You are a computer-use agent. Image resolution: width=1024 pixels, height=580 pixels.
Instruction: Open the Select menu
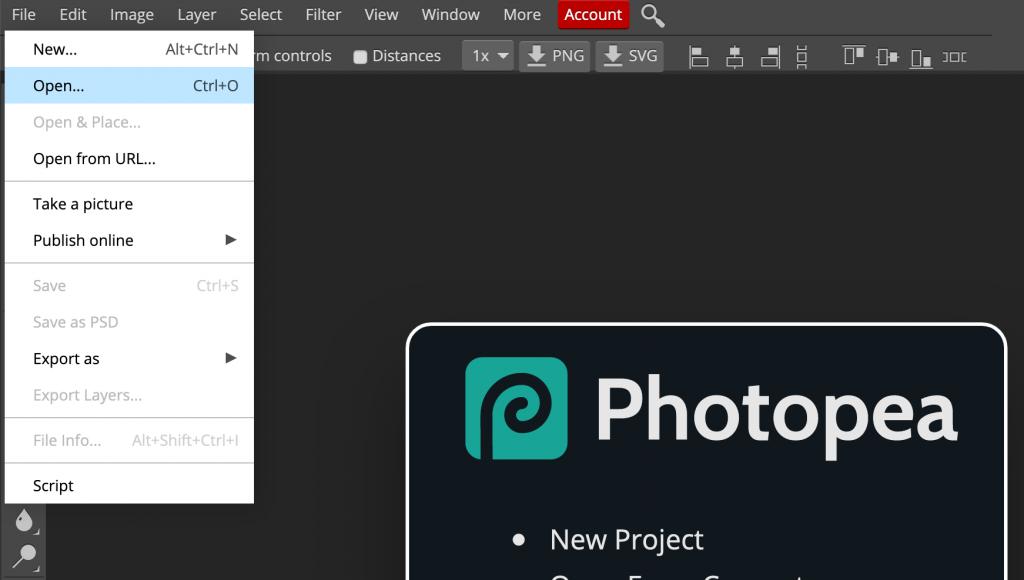[x=261, y=14]
